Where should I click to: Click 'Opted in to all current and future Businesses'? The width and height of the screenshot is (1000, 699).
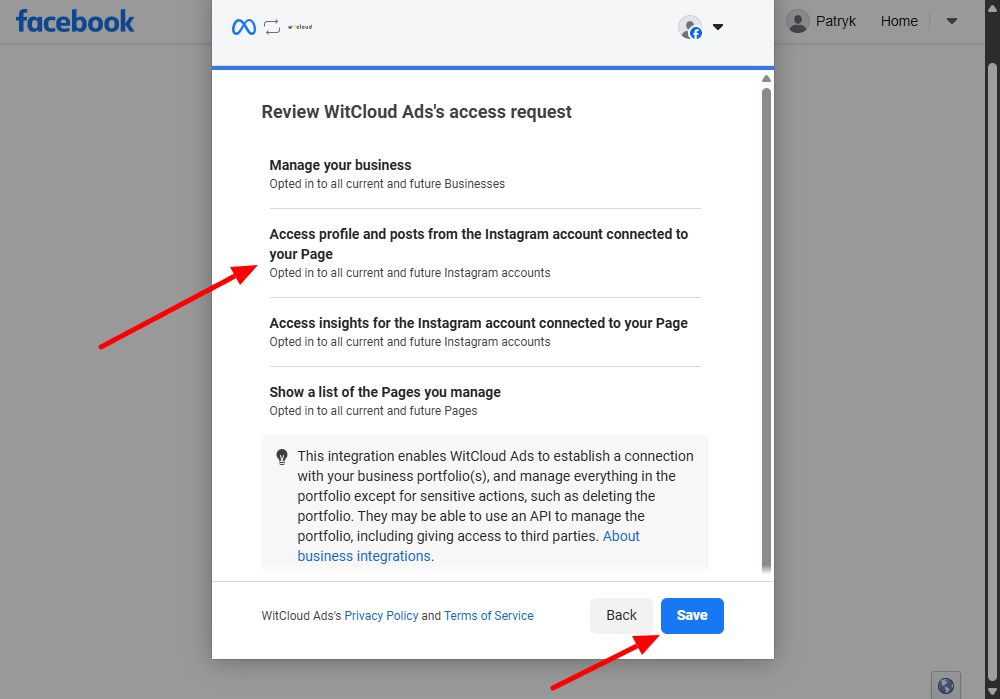click(387, 184)
